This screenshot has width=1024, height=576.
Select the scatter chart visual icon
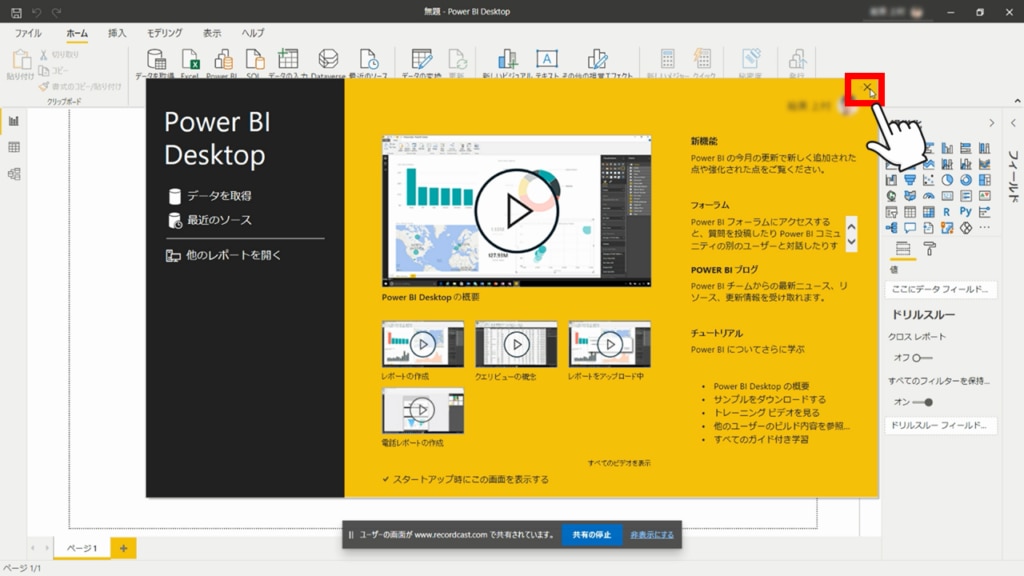click(x=928, y=180)
